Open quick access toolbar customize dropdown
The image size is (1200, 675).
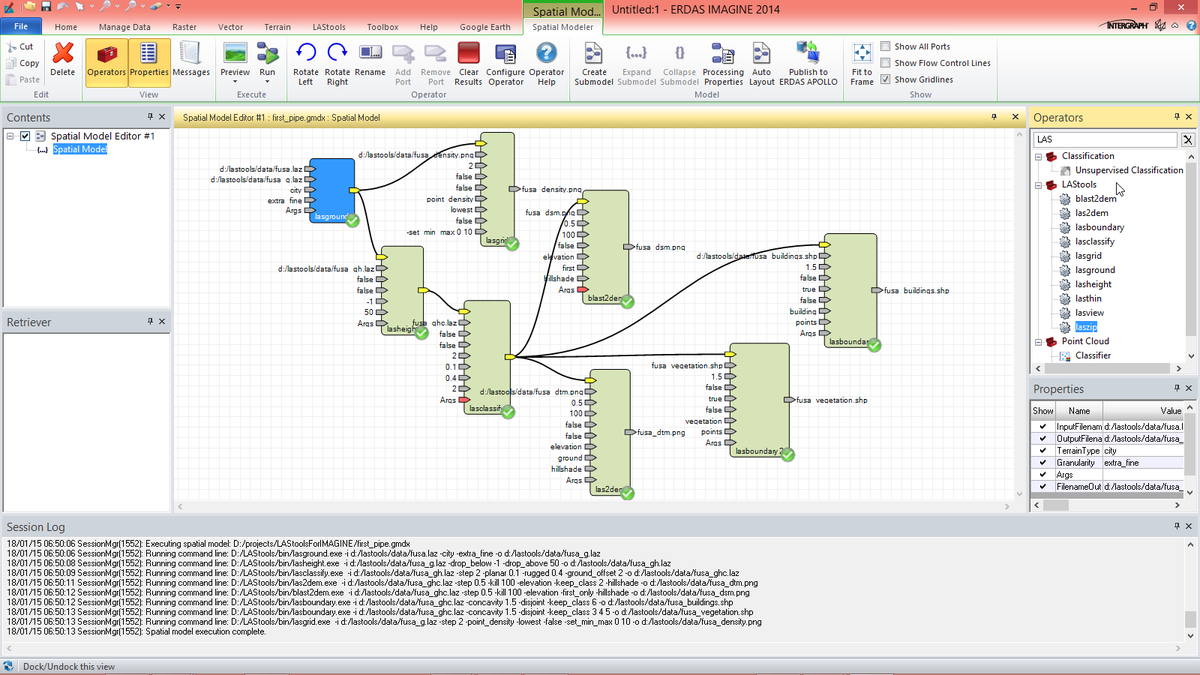coord(178,7)
